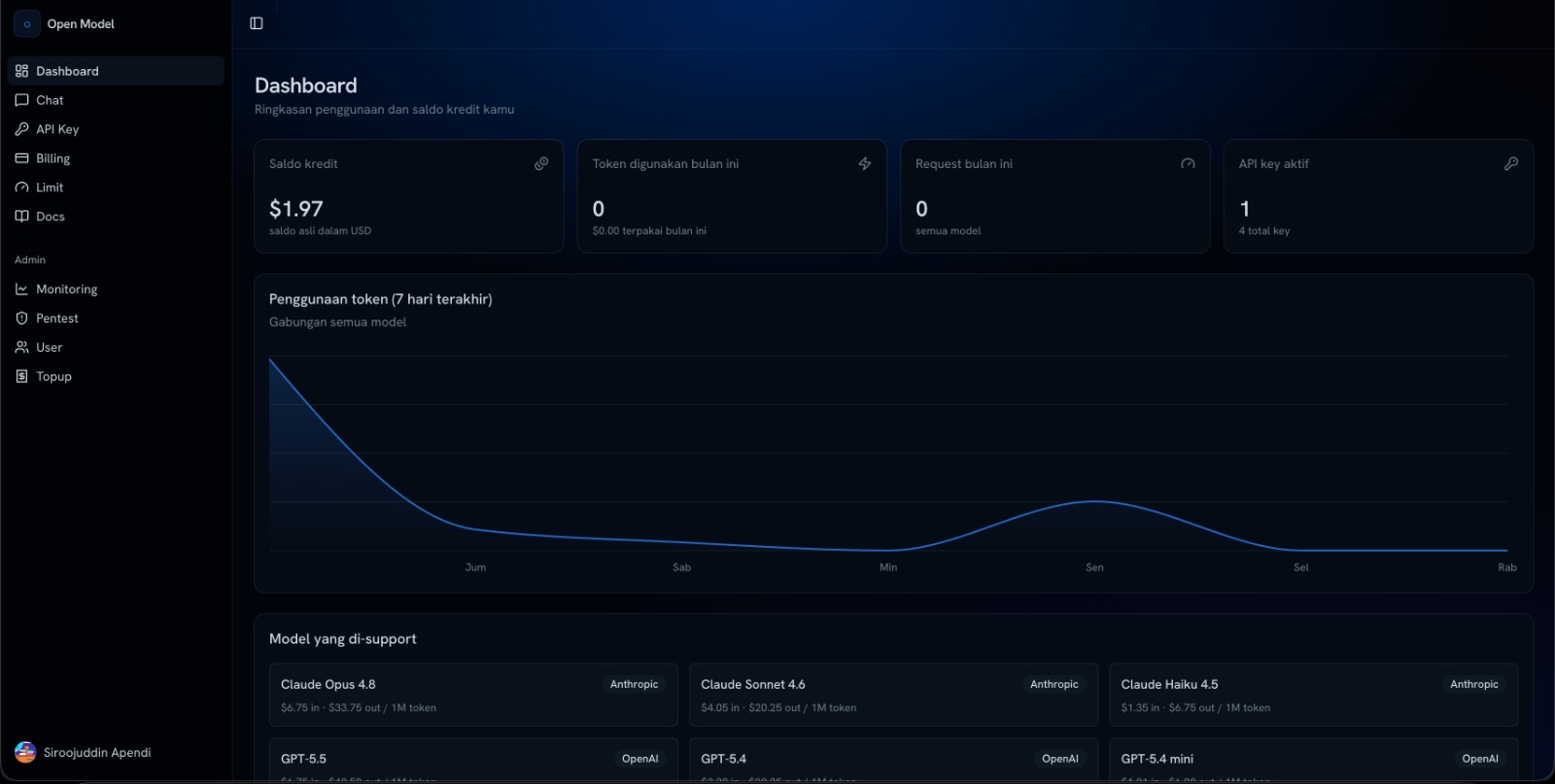Select the GPT-5.4 model card
1555x784 pixels.
point(893,760)
